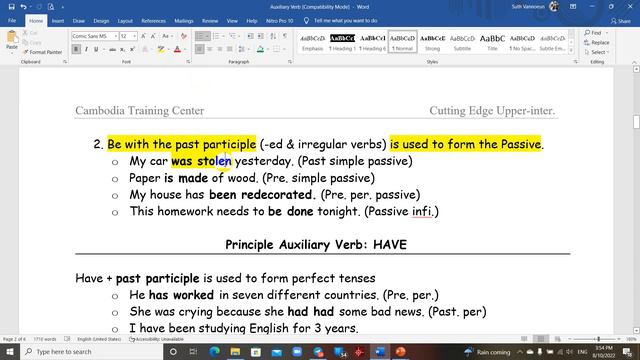This screenshot has width=640, height=360.
Task: Switch to the Layout tab
Action: click(x=125, y=20)
